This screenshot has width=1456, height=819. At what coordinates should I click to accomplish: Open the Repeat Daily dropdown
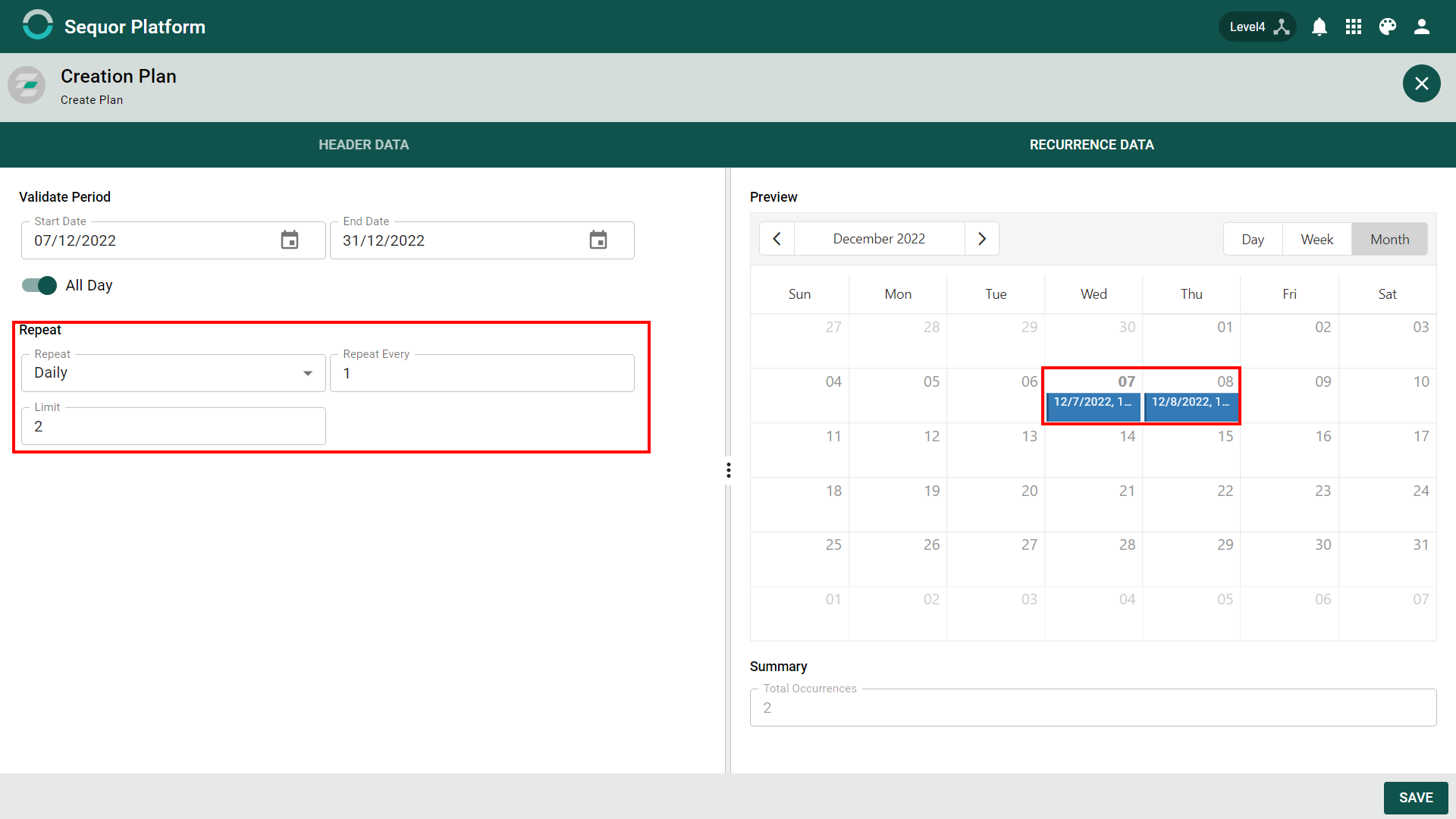pyautogui.click(x=174, y=373)
